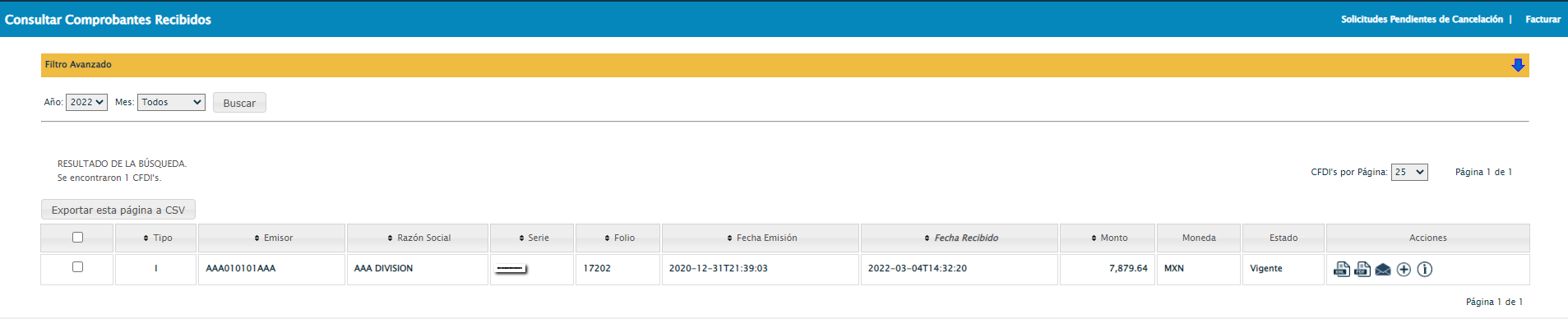Send the CFDI by email envelope icon
Screen dimensions: 1568x319
tap(1383, 270)
